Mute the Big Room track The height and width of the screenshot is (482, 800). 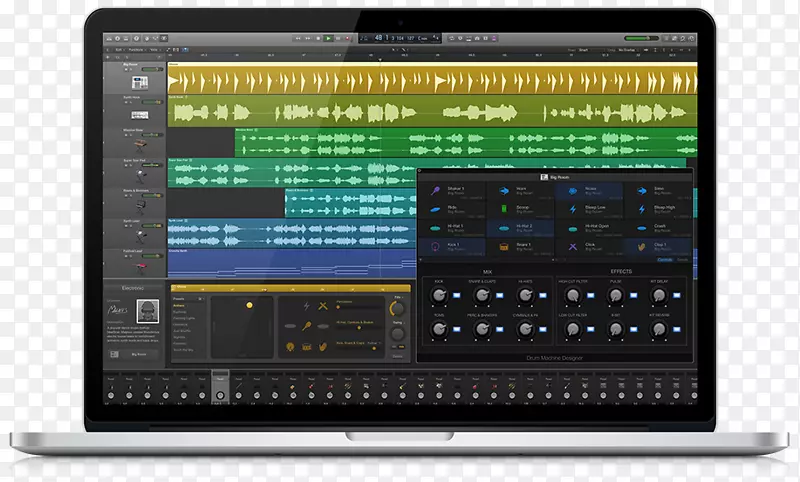[126, 69]
